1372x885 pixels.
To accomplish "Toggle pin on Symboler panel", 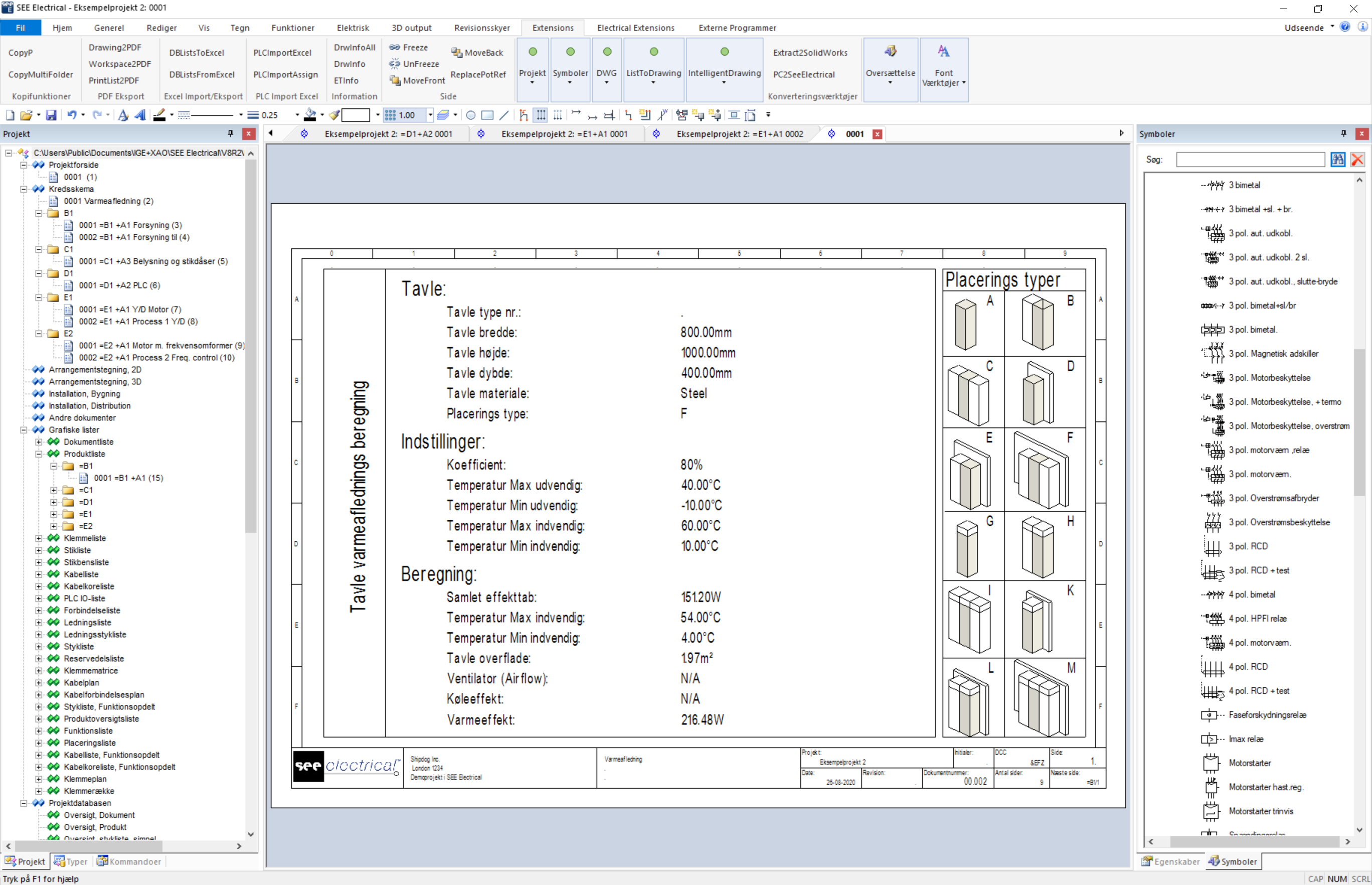I will tap(1344, 133).
